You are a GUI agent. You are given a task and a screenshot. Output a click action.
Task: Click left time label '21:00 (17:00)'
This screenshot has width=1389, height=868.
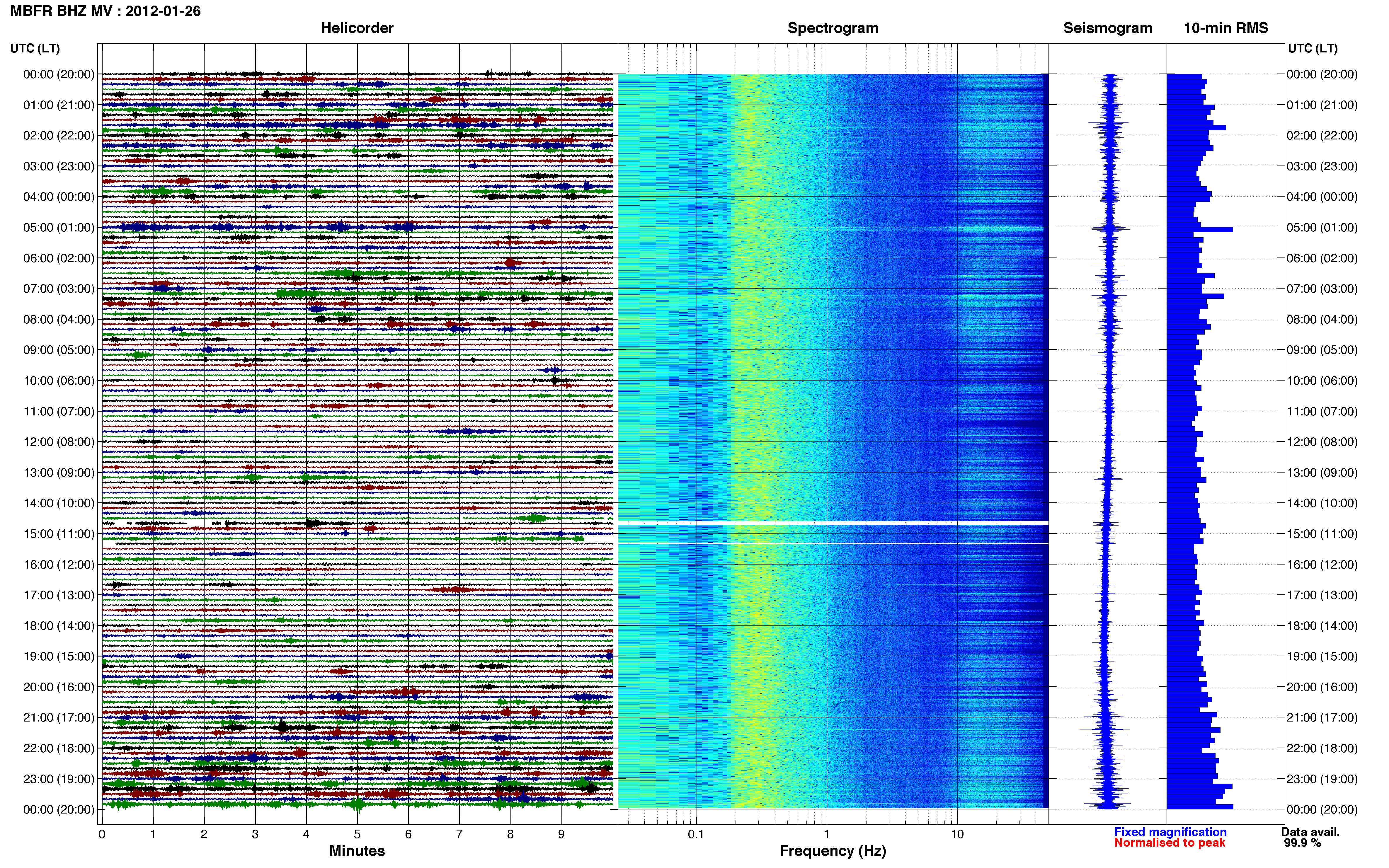pos(59,718)
